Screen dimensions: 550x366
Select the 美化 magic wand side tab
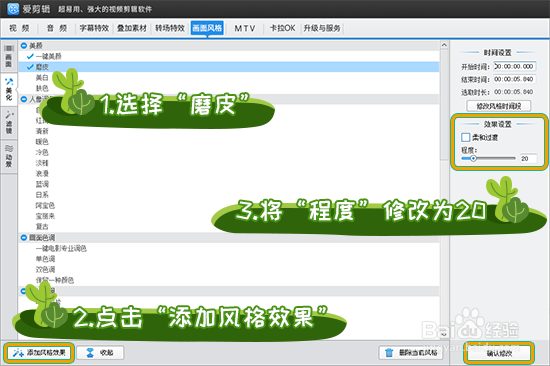pyautogui.click(x=9, y=89)
